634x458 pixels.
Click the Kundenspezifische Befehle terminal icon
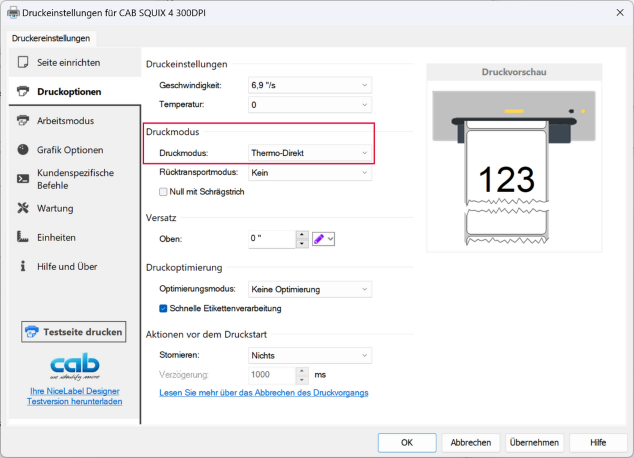(23, 179)
